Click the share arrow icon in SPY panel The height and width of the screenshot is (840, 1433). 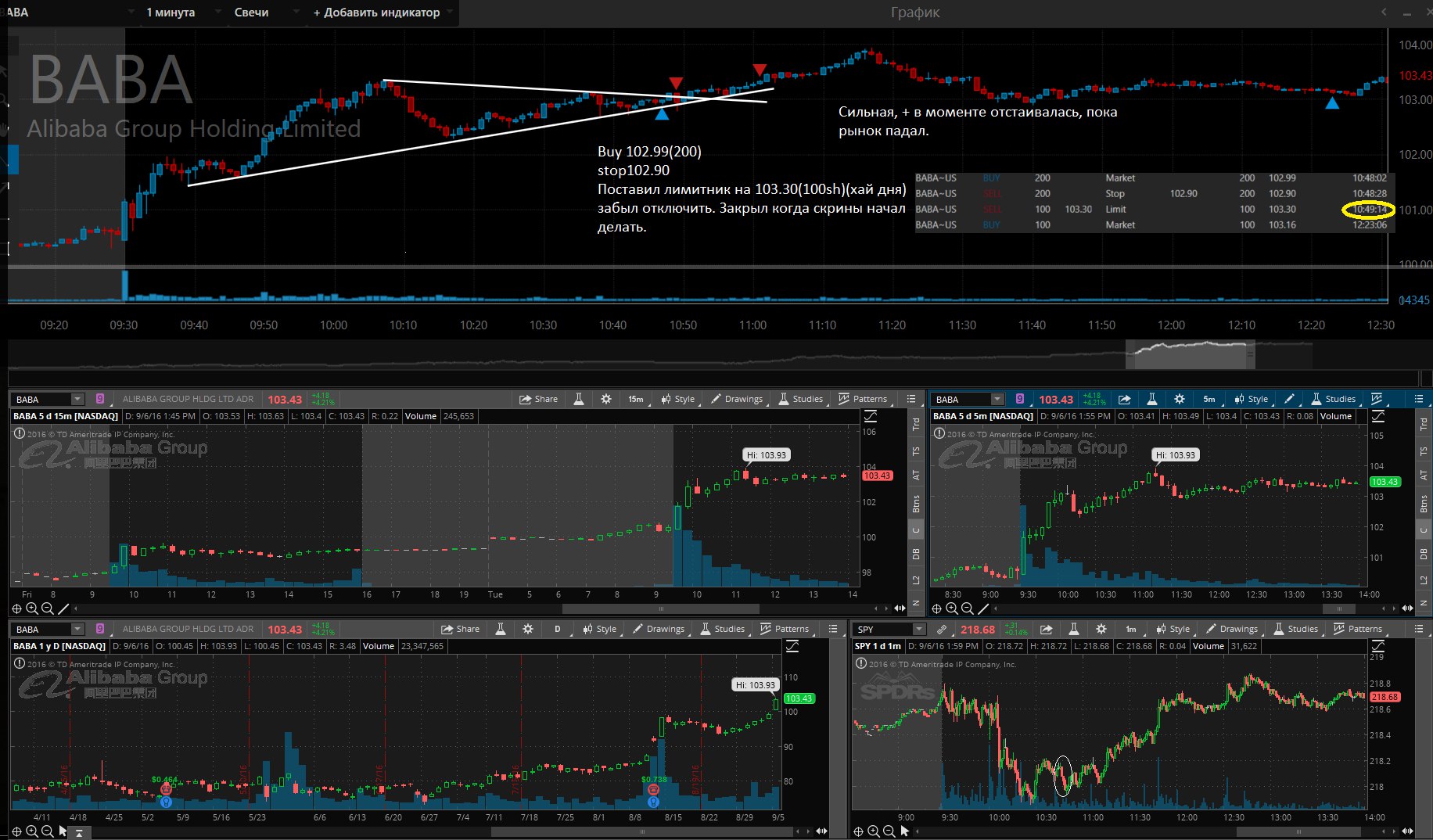(x=1046, y=629)
